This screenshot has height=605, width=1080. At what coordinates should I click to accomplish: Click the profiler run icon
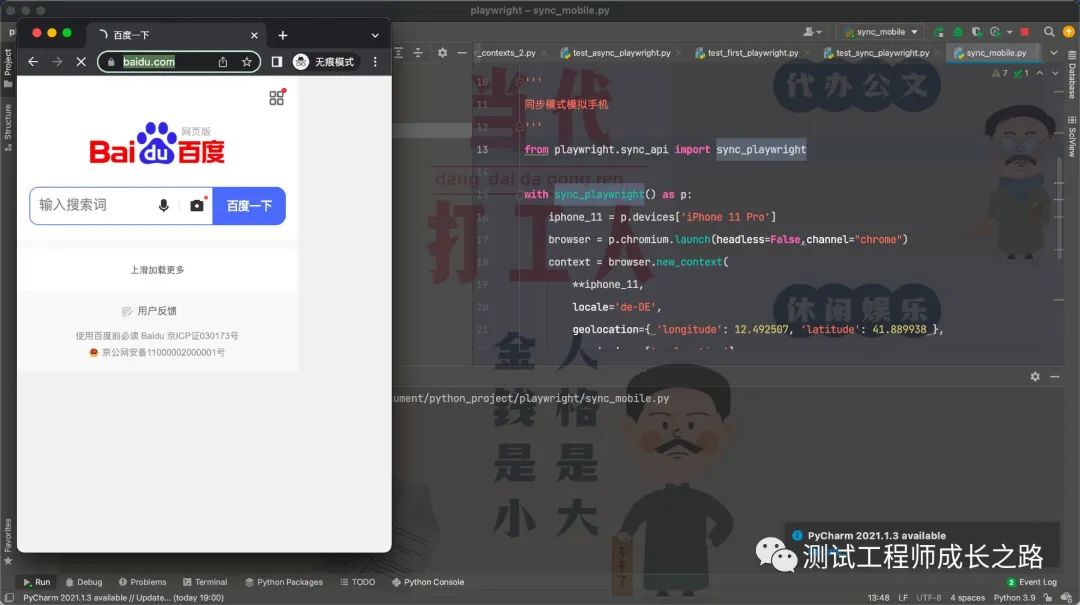click(x=995, y=32)
